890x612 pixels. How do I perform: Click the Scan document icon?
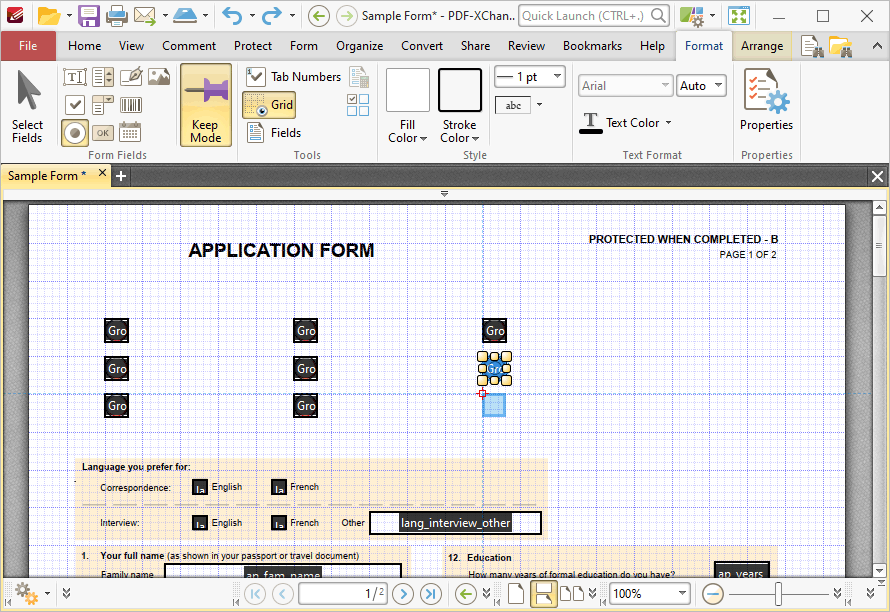185,16
